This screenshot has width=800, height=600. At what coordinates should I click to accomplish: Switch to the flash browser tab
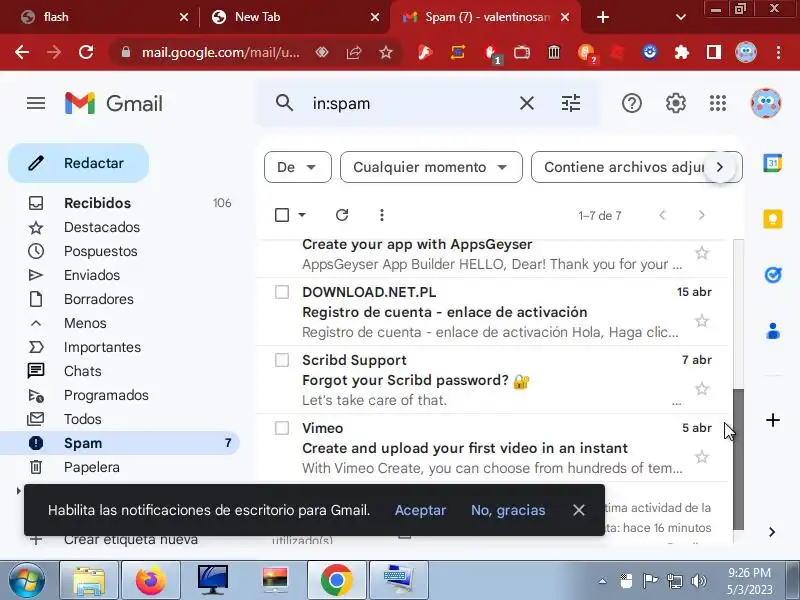click(x=105, y=17)
